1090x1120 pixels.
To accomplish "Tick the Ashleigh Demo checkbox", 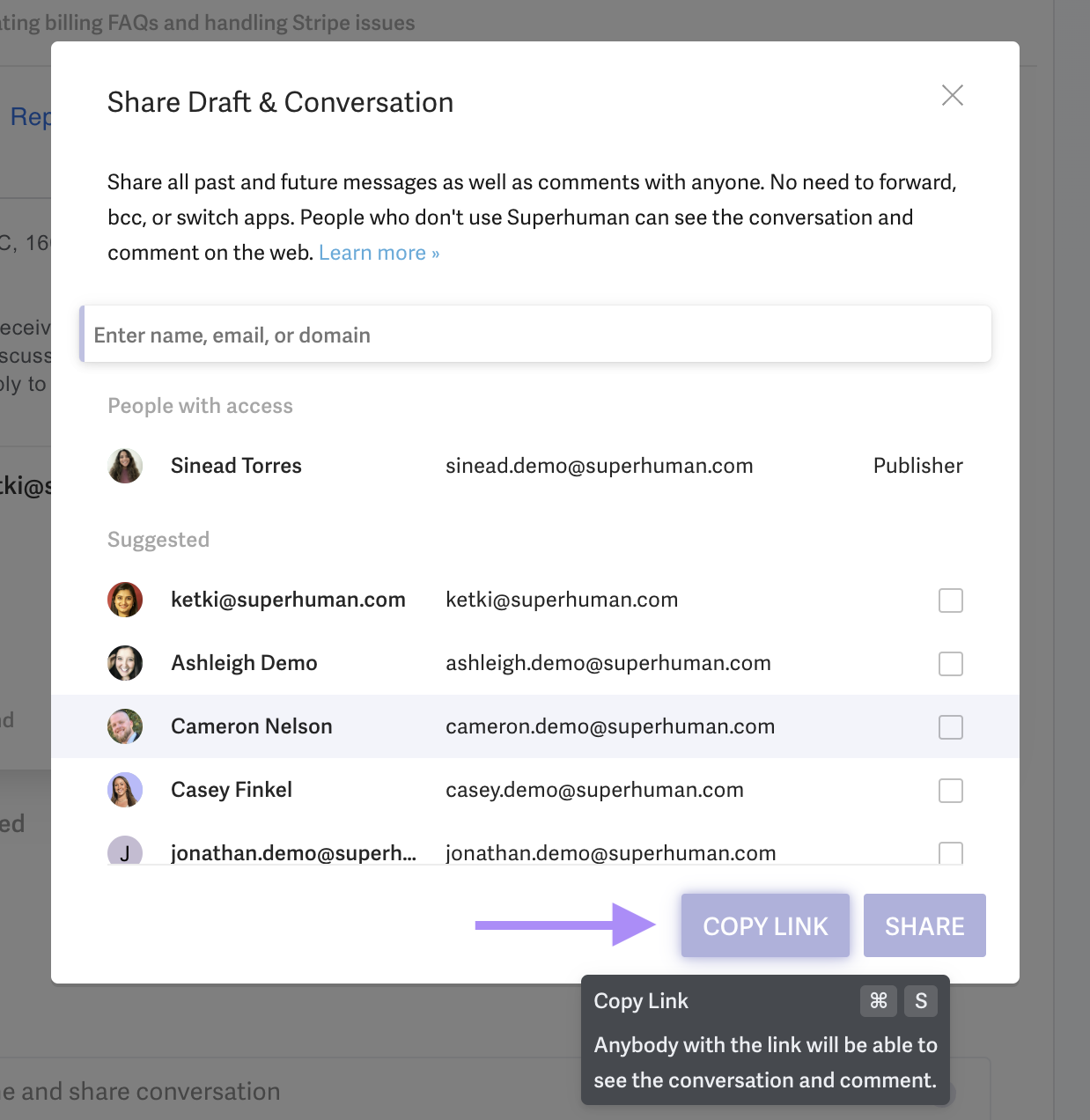I will [x=950, y=664].
